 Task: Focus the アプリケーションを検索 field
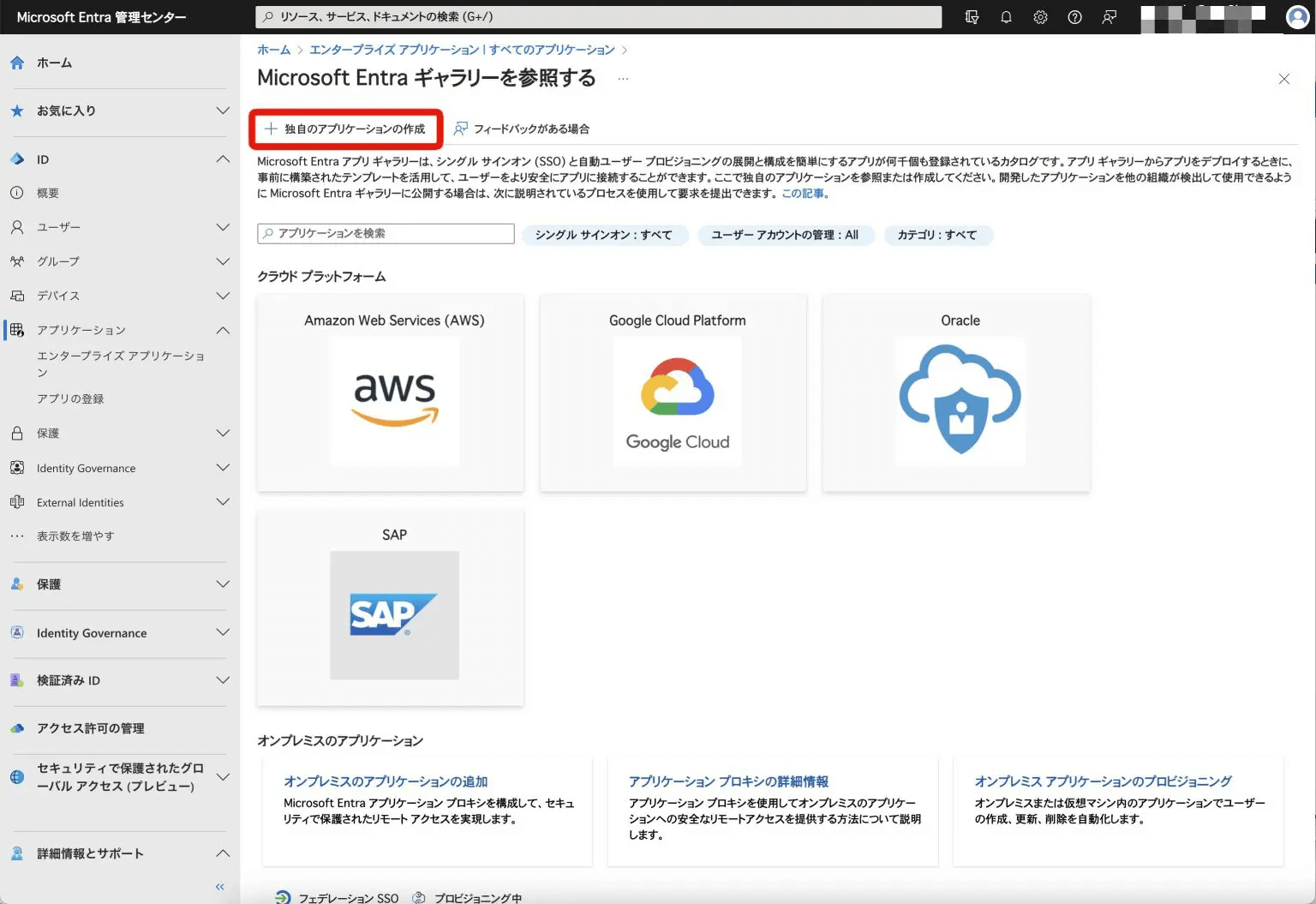pyautogui.click(x=386, y=233)
